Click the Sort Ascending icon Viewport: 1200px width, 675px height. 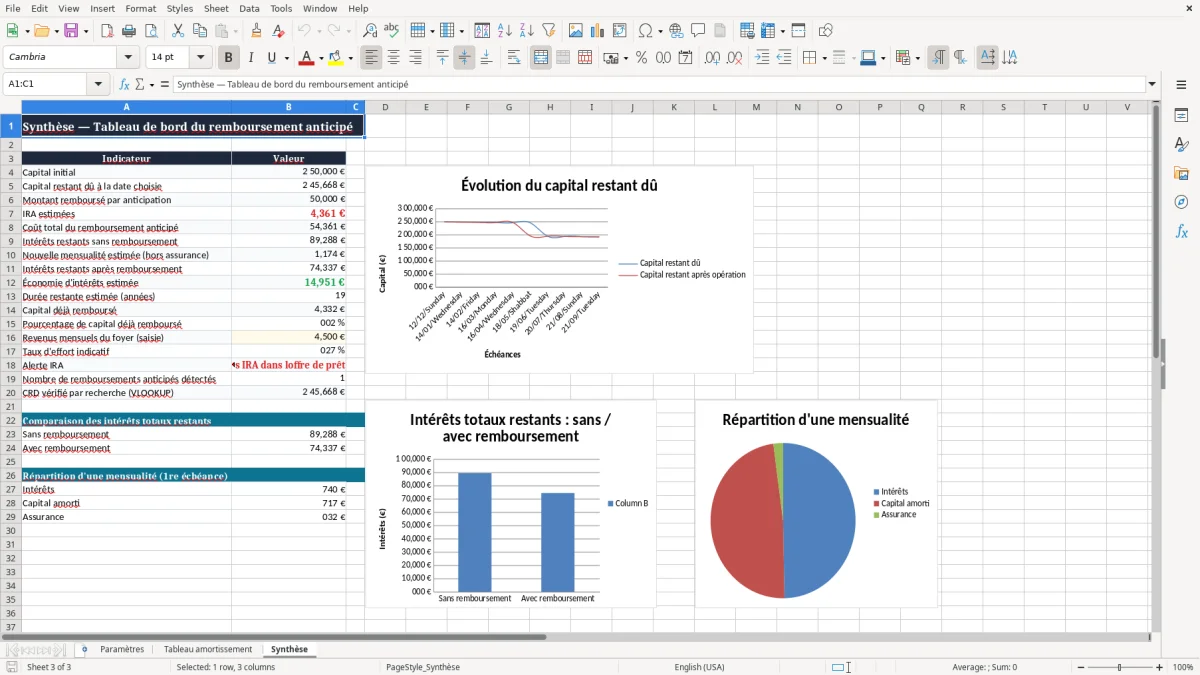(x=504, y=30)
